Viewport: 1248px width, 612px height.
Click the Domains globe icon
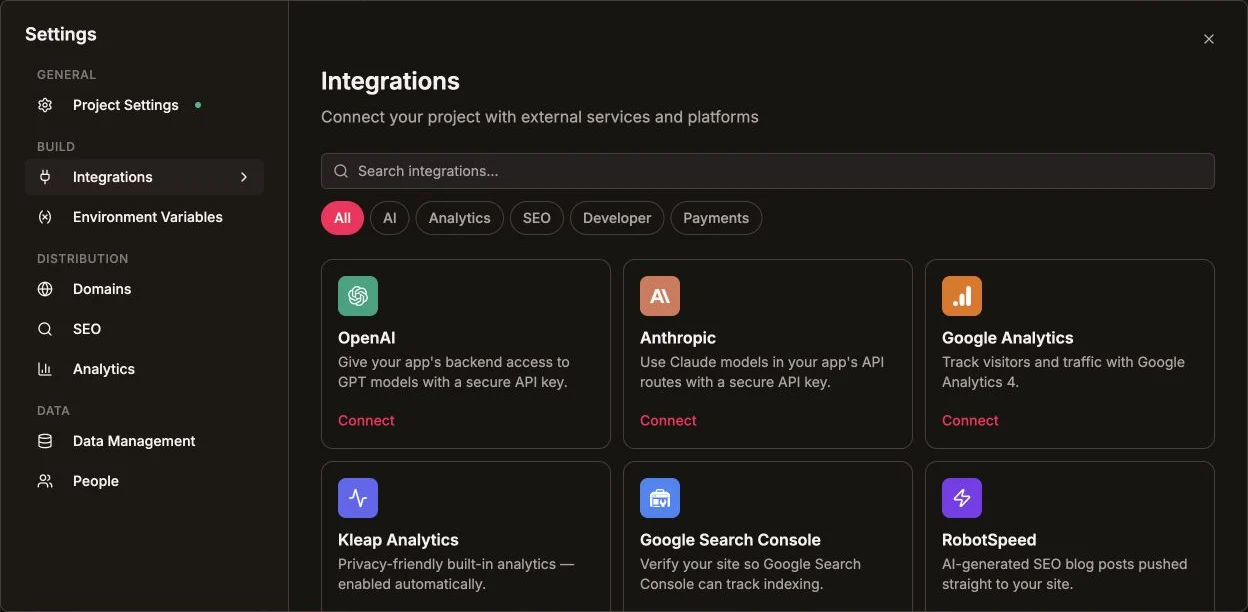point(45,289)
